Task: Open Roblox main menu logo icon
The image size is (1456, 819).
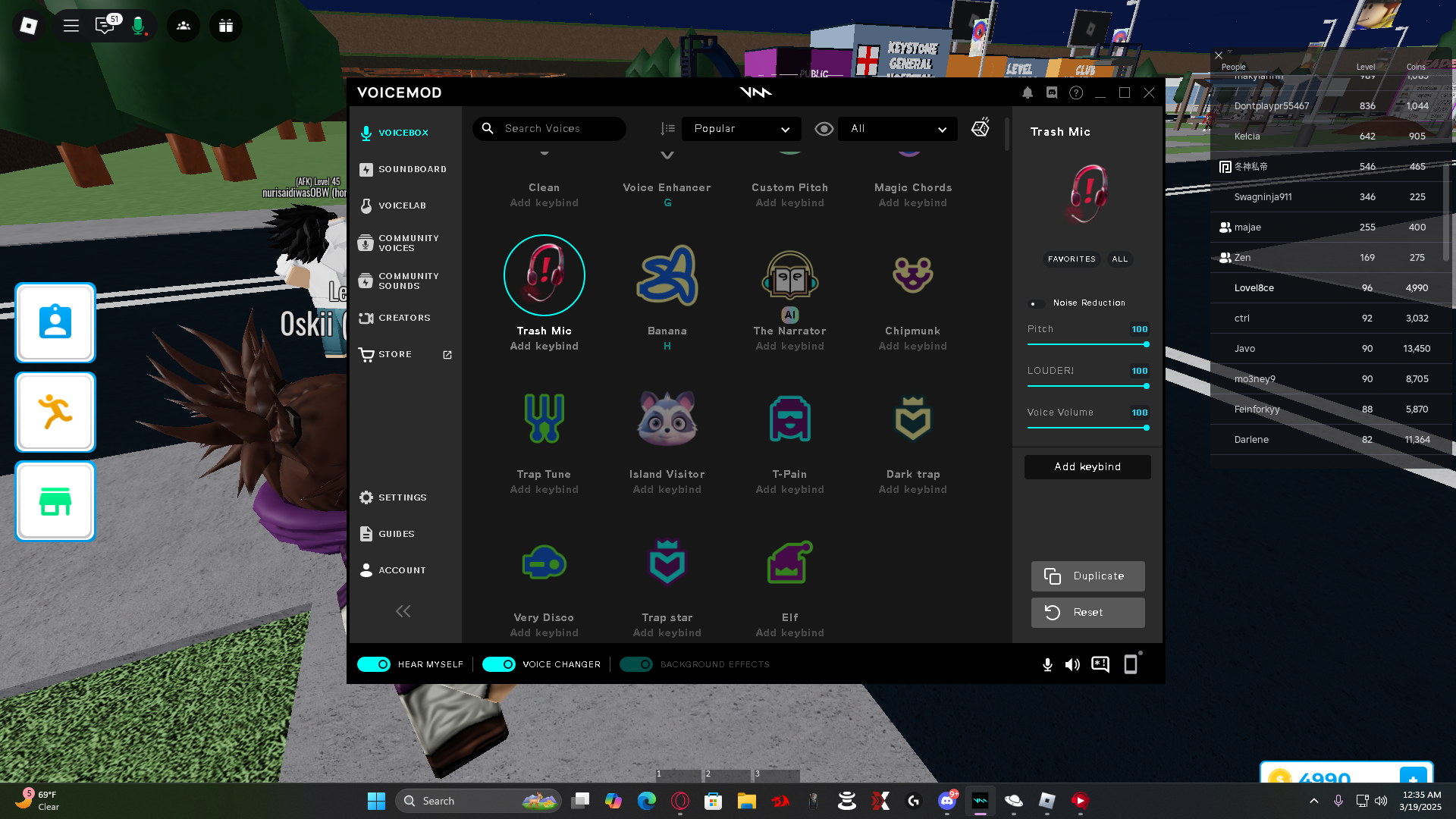Action: [x=29, y=26]
